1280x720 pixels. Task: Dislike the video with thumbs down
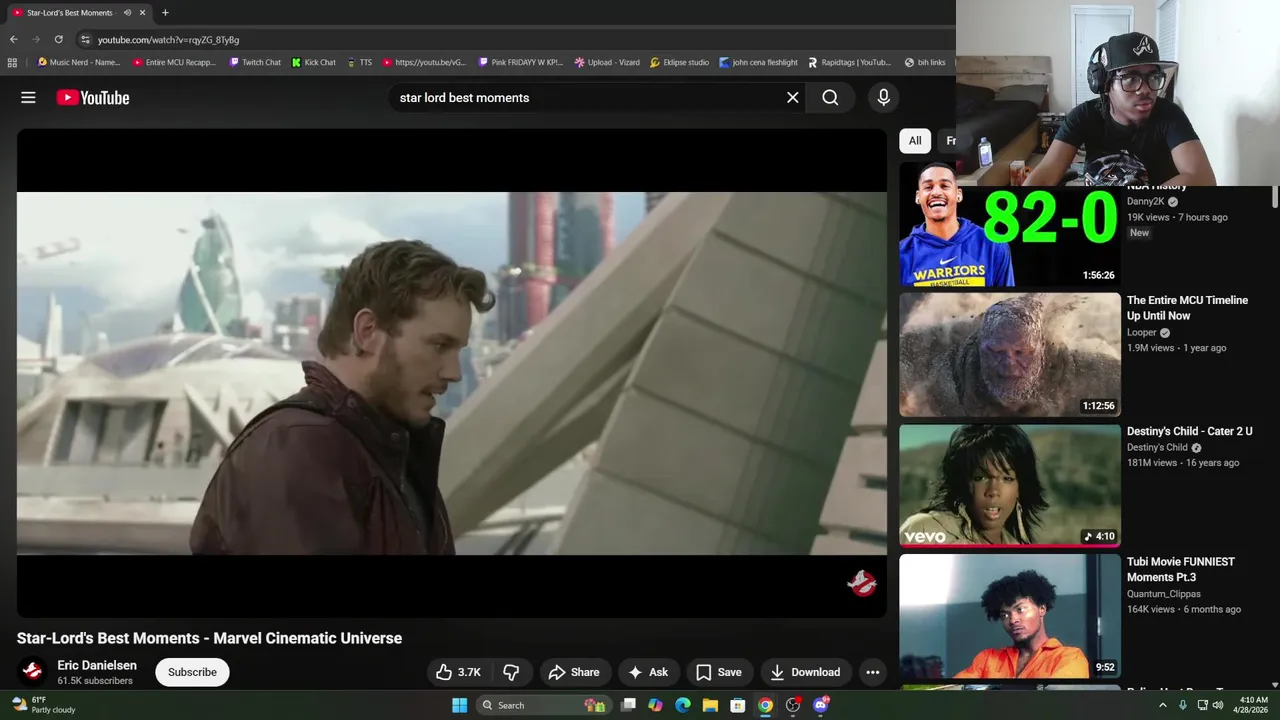tap(511, 672)
